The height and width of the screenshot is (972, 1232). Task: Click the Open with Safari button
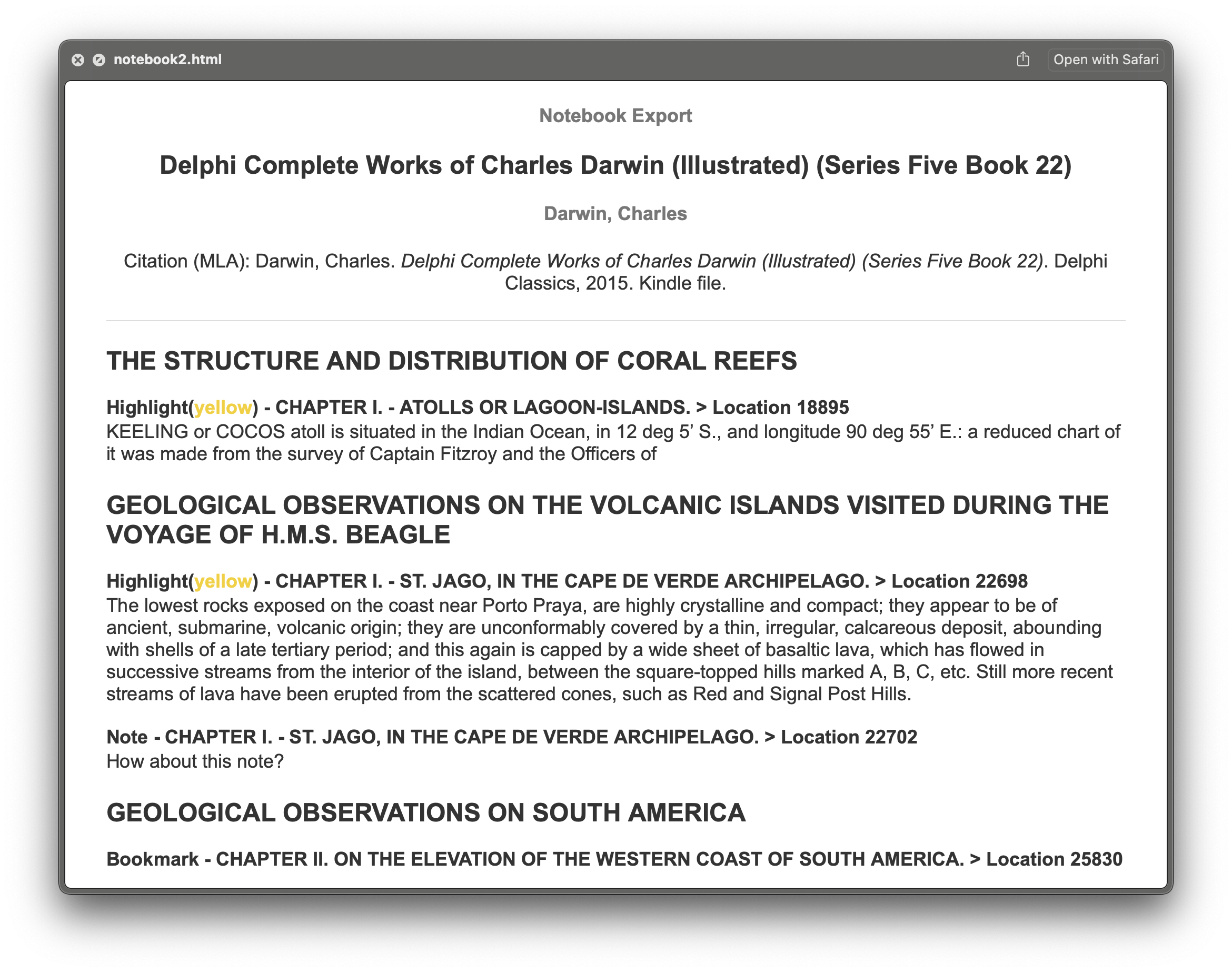[x=1105, y=59]
